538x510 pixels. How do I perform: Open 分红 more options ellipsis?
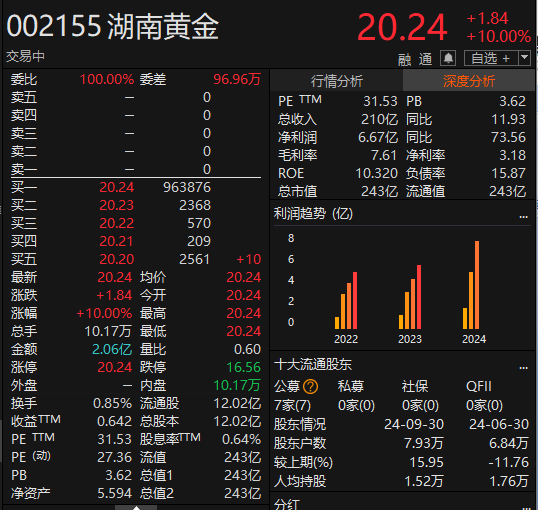coord(523,507)
